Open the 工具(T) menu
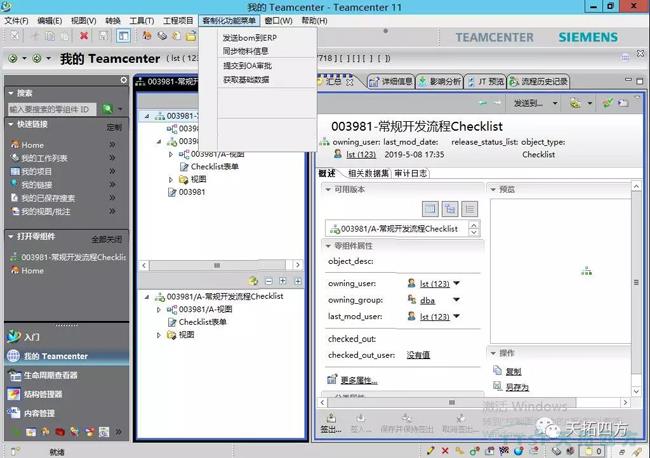 click(x=142, y=21)
